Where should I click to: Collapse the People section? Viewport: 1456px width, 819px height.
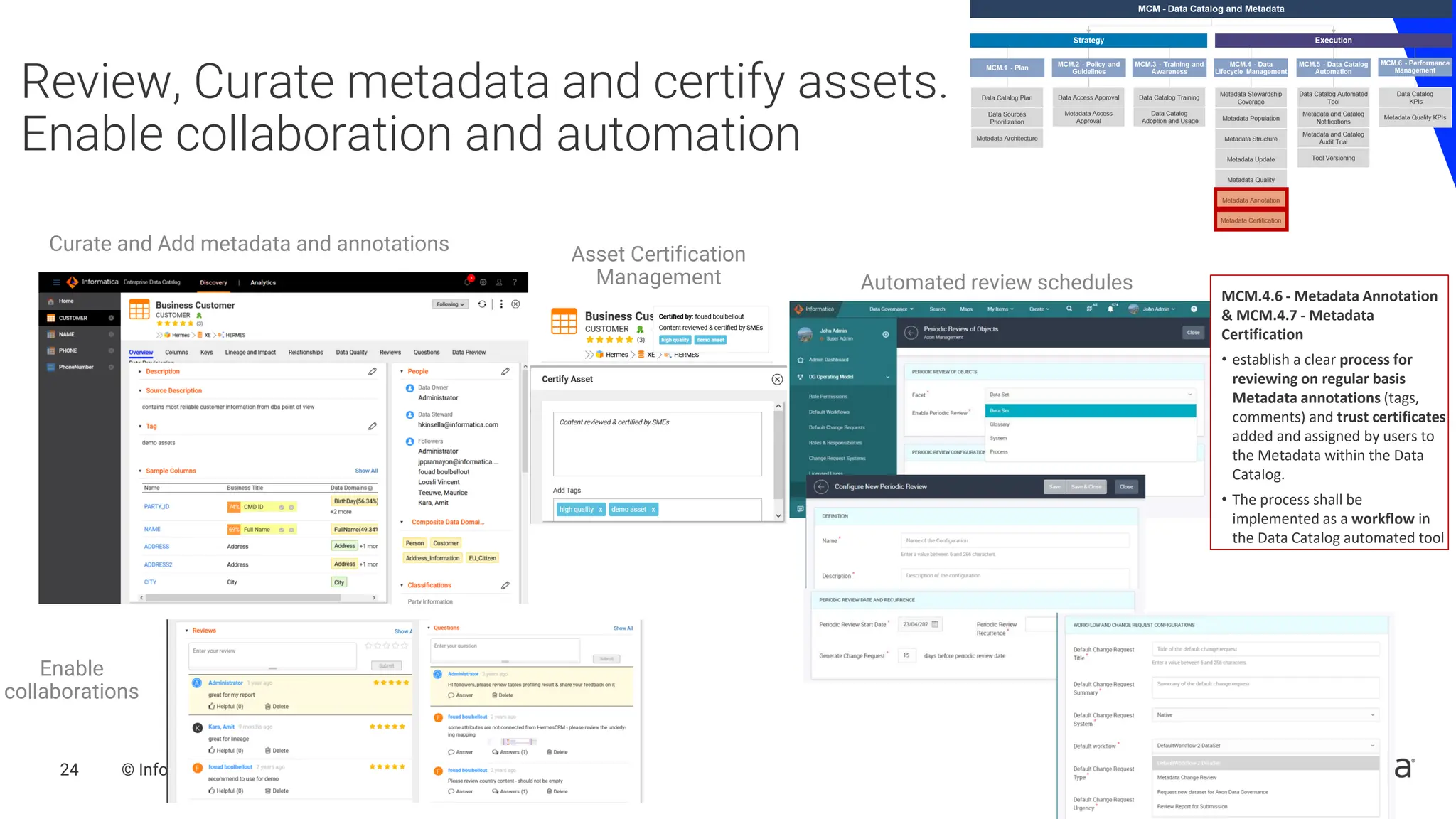pos(402,372)
